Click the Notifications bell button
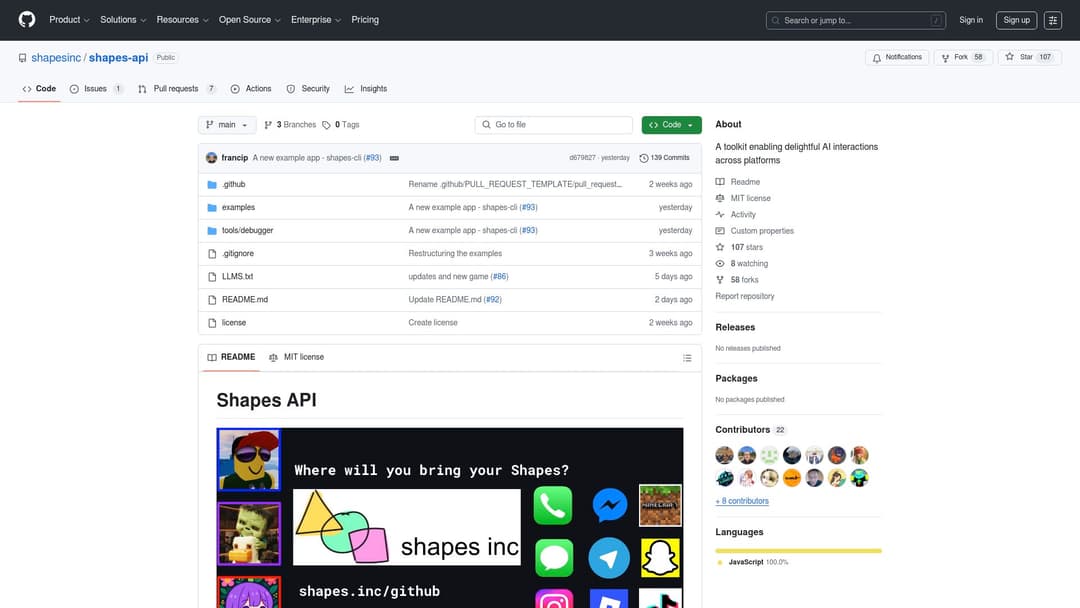Image resolution: width=1080 pixels, height=608 pixels. tap(897, 57)
